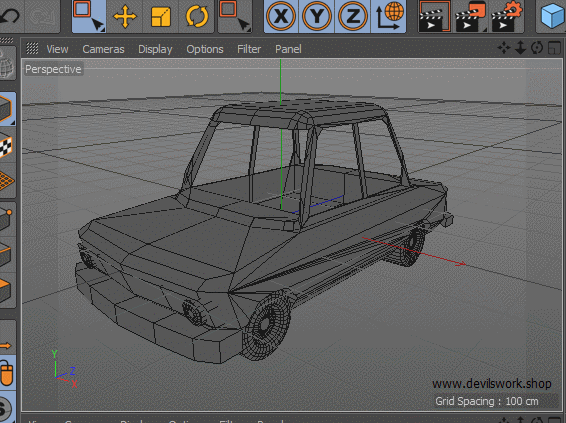Select the Live Selection tool
The height and width of the screenshot is (423, 566).
89,16
